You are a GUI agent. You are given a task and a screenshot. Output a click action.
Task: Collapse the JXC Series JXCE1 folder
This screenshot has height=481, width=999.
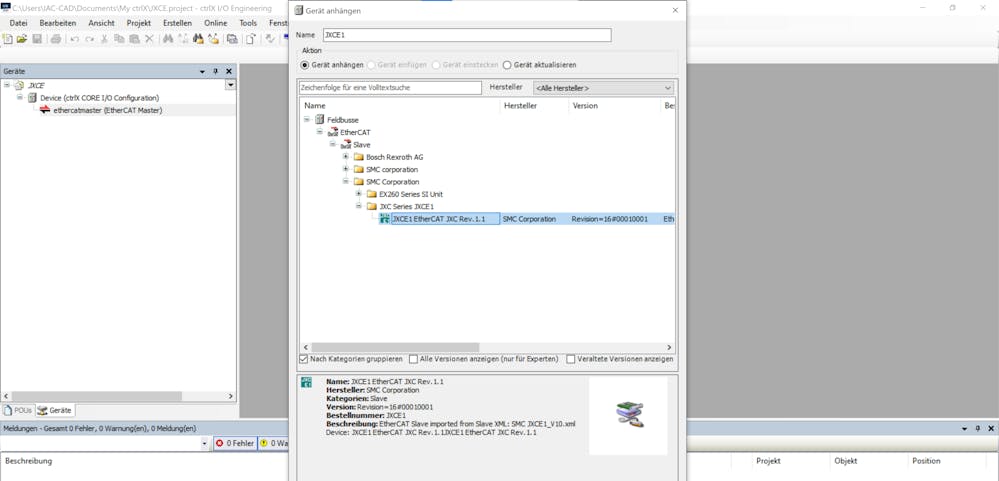[x=359, y=206]
